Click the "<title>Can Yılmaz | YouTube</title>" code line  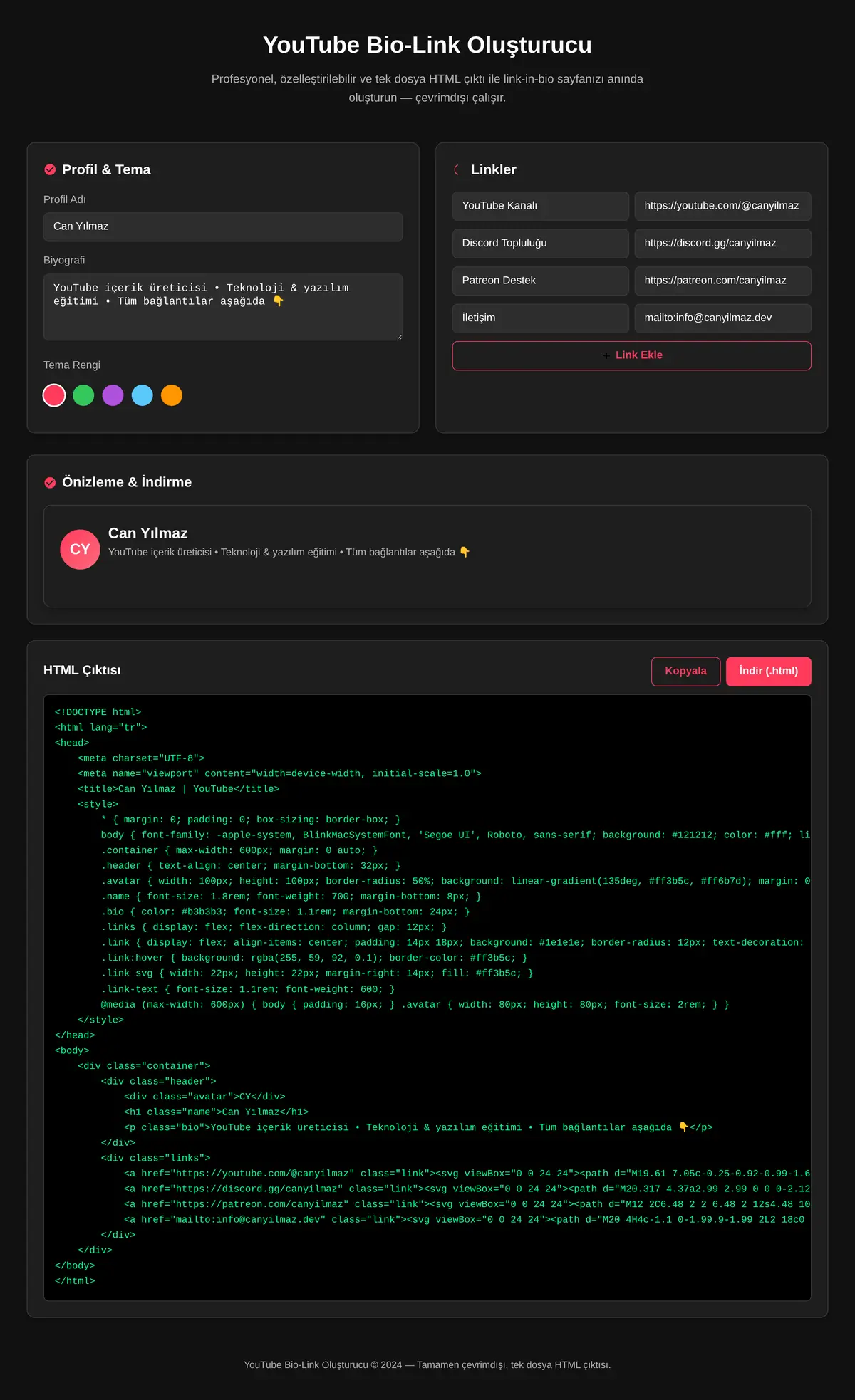179,789
